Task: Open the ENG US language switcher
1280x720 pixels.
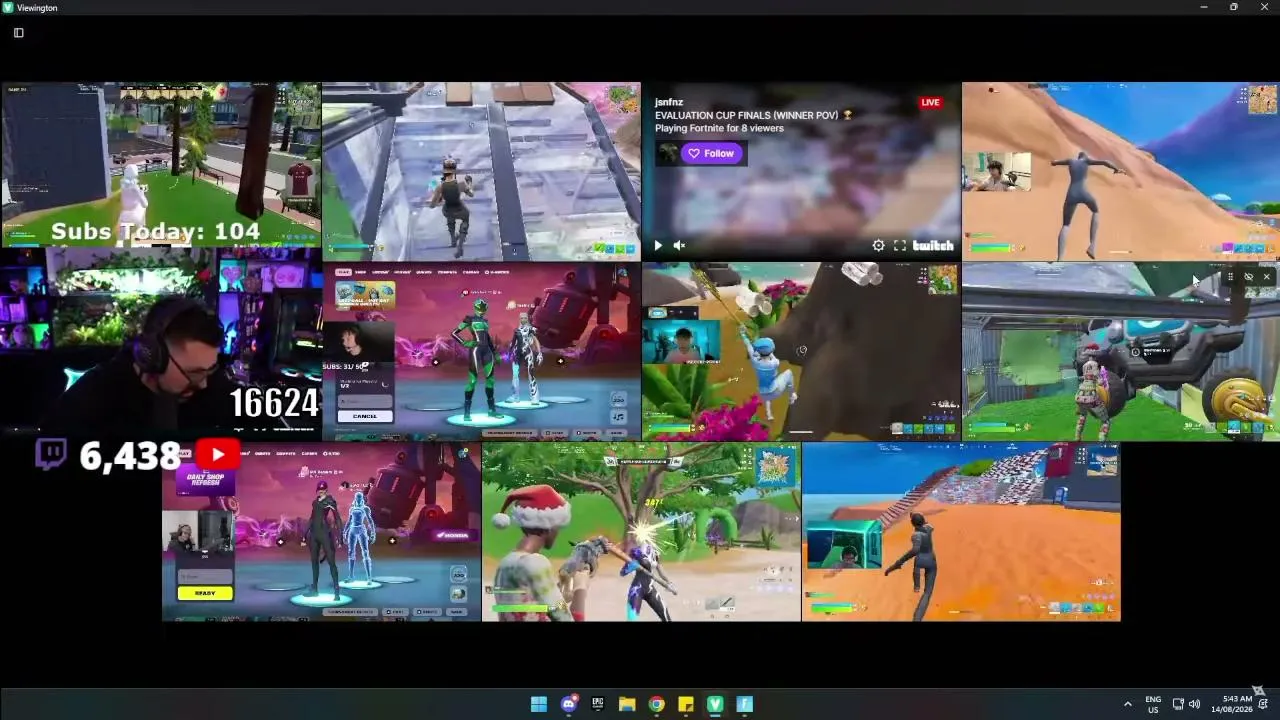Action: coord(1153,704)
